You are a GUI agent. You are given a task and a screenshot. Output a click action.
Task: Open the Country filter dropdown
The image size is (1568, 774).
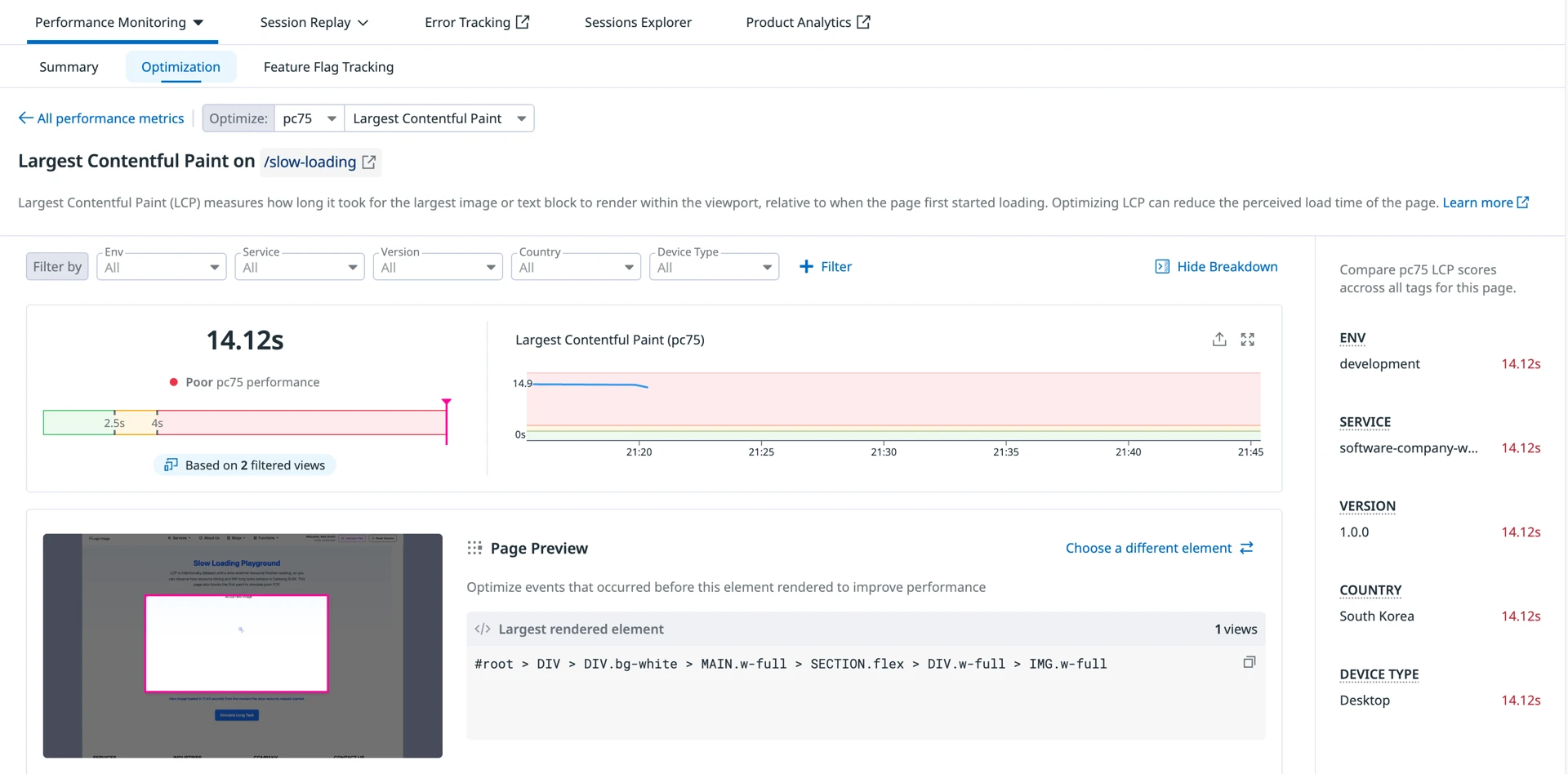576,268
